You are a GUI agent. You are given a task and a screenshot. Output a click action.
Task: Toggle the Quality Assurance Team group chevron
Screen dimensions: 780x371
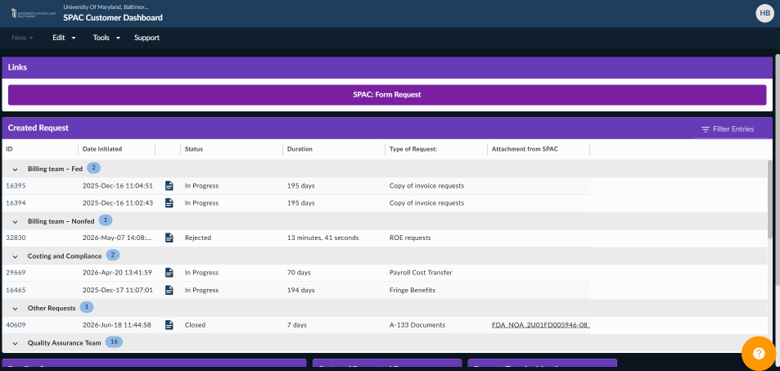click(x=15, y=343)
